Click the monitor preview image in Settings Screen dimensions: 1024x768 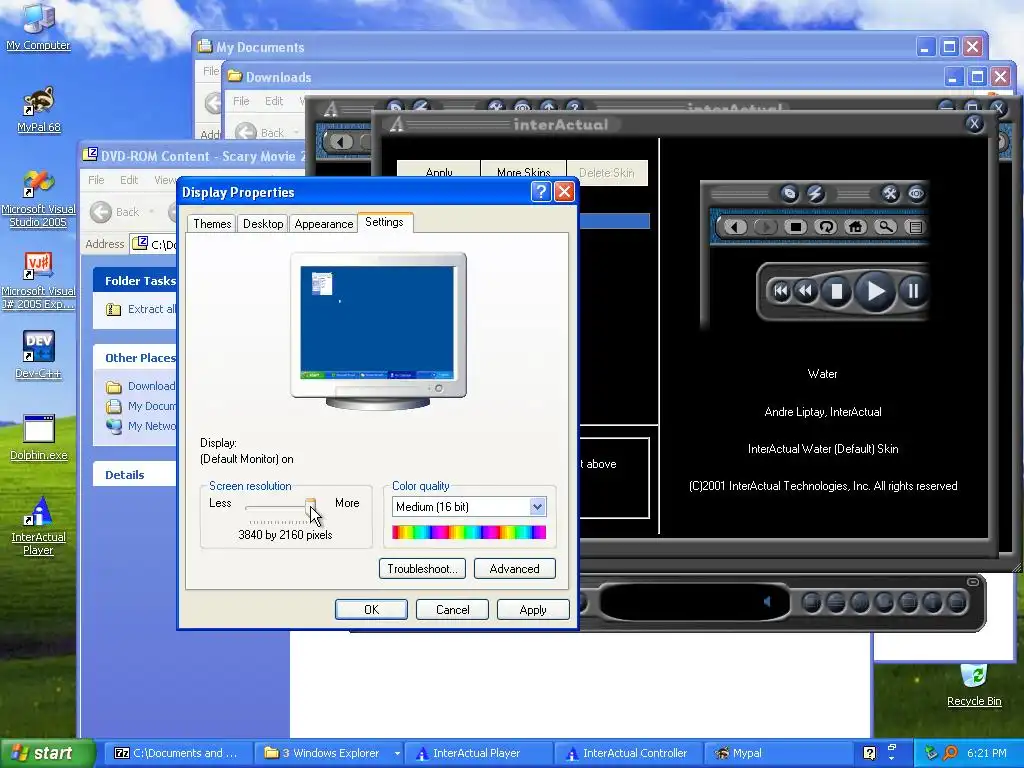378,331
